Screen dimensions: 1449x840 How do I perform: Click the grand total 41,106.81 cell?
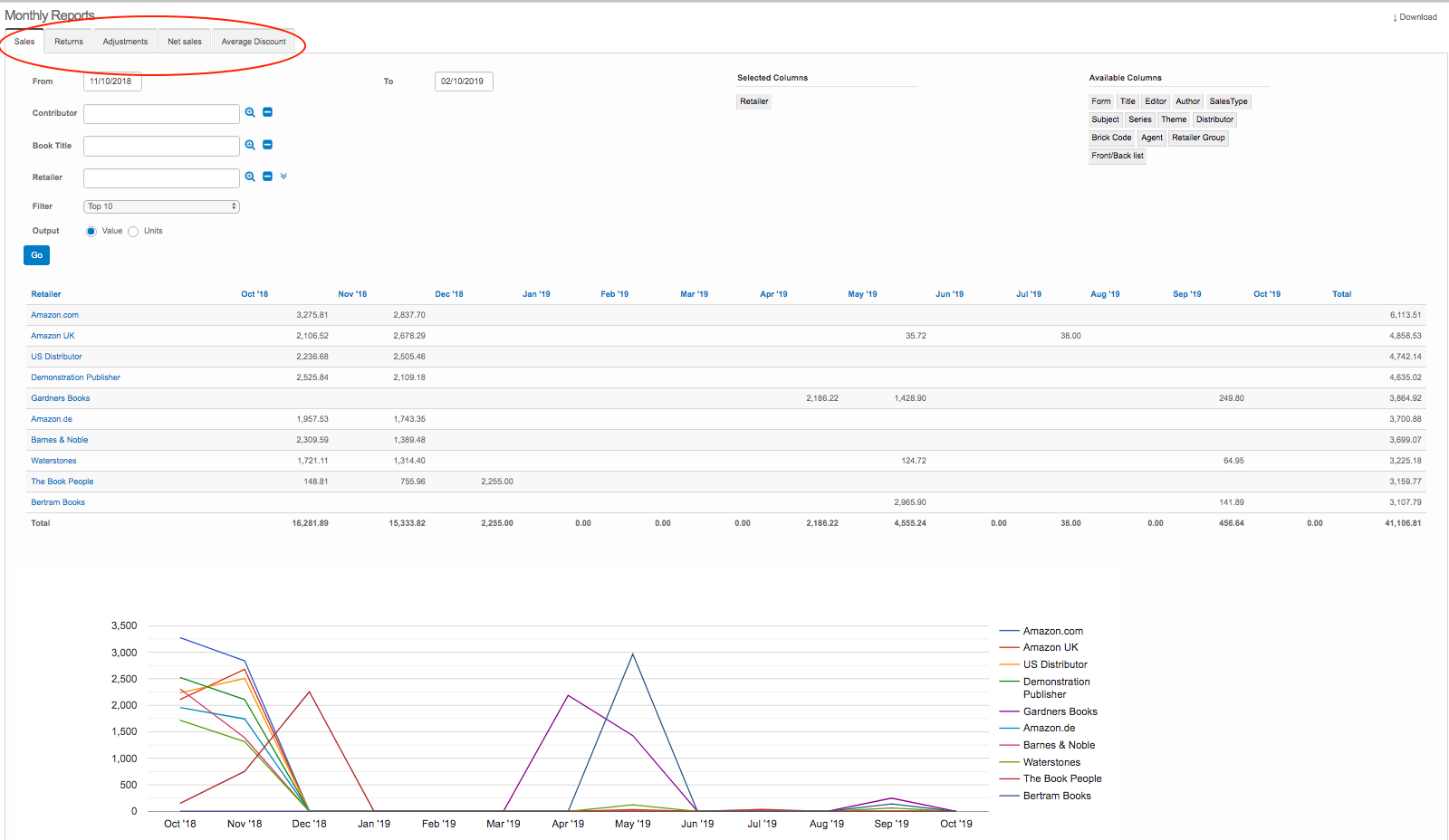[1403, 523]
